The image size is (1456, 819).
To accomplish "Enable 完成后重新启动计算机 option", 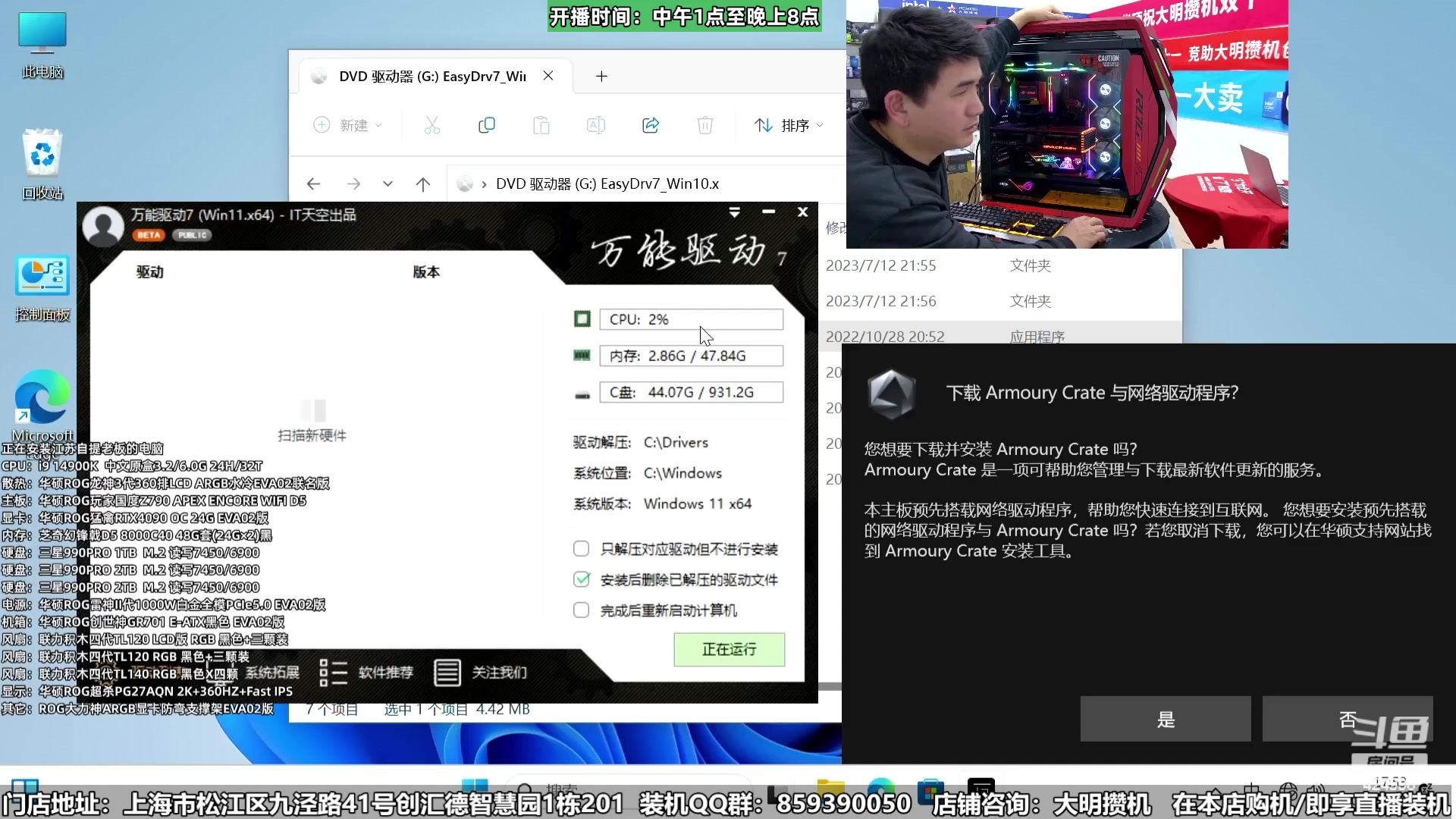I will click(x=582, y=610).
